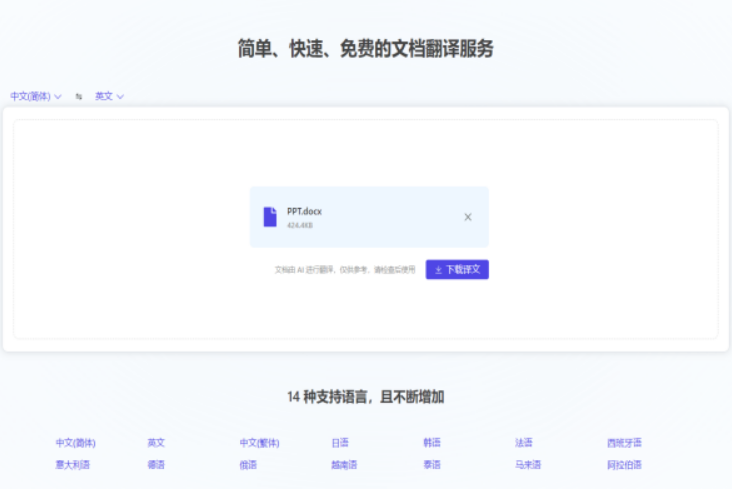Choose 日语 from supported languages
The image size is (732, 489).
(x=340, y=442)
